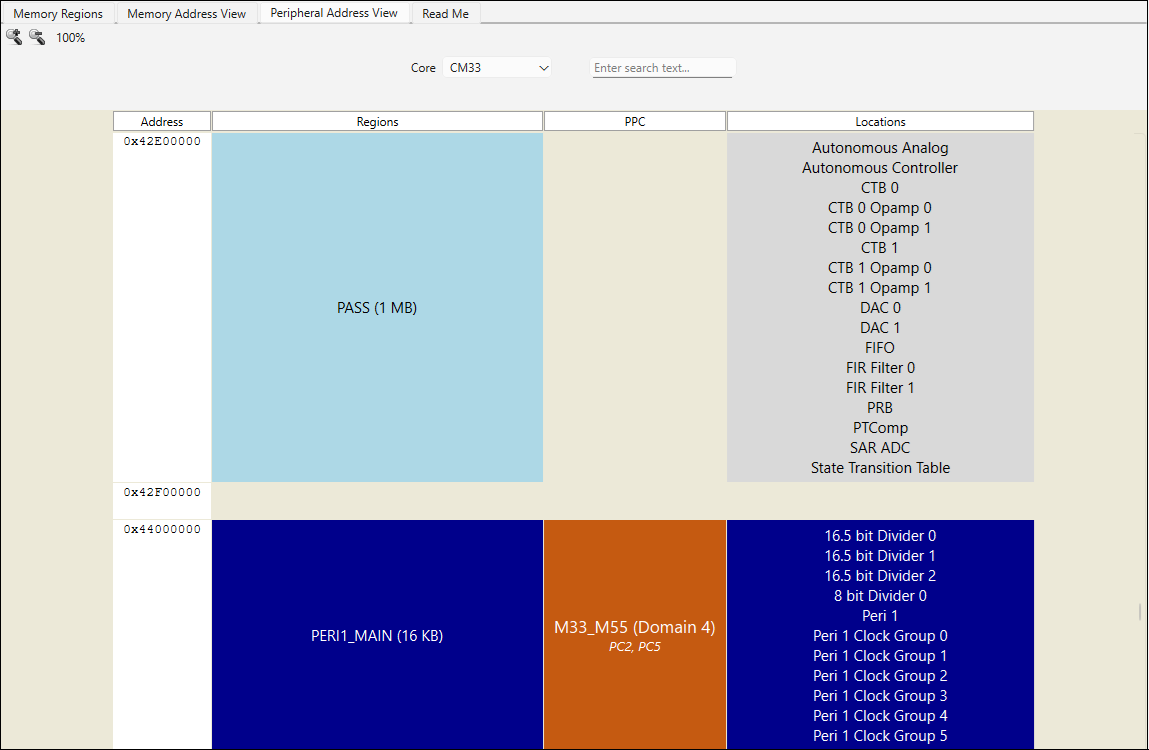
Task: Click the Regions column header
Action: tap(377, 122)
